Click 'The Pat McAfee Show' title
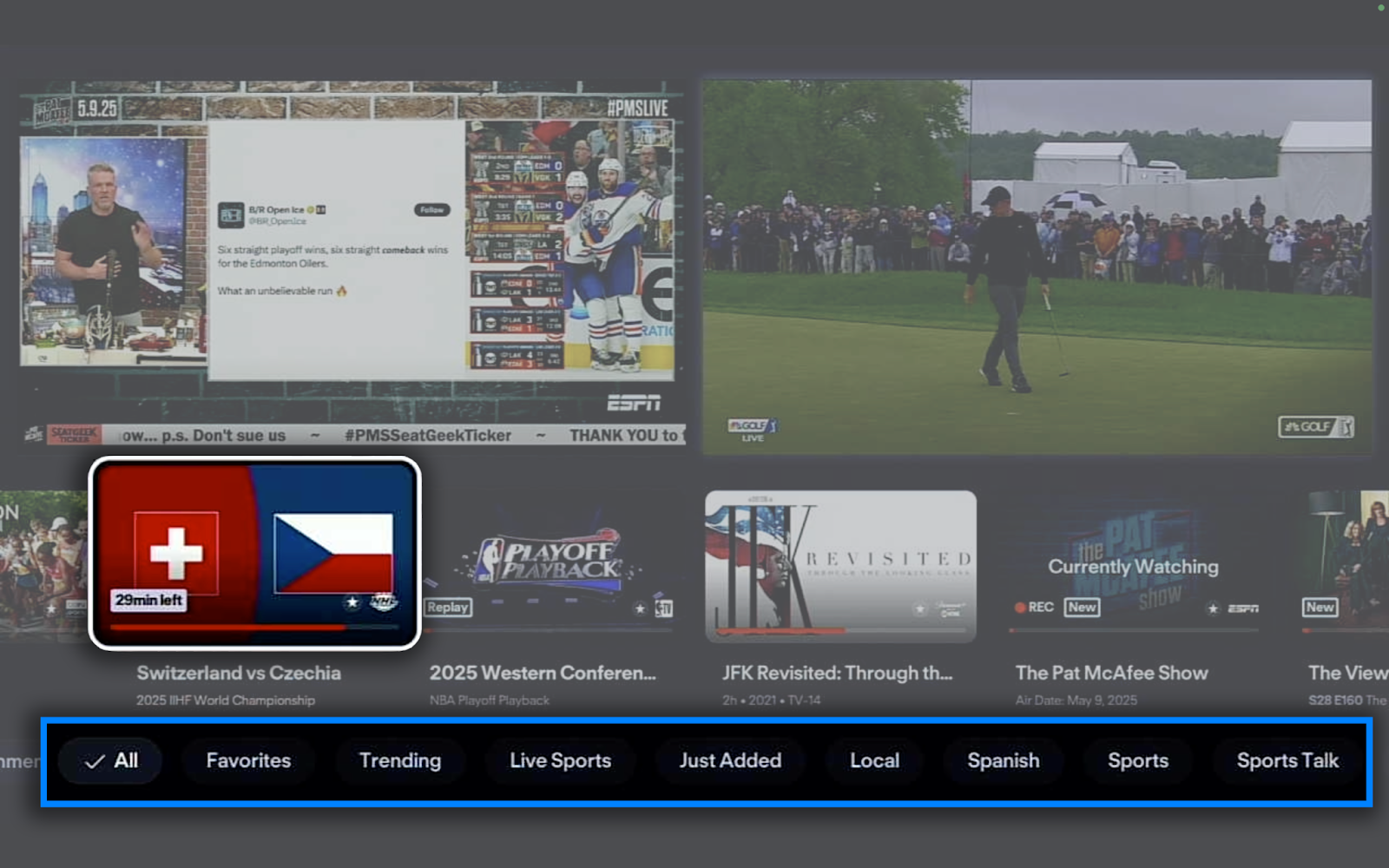The height and width of the screenshot is (868, 1389). point(1112,673)
